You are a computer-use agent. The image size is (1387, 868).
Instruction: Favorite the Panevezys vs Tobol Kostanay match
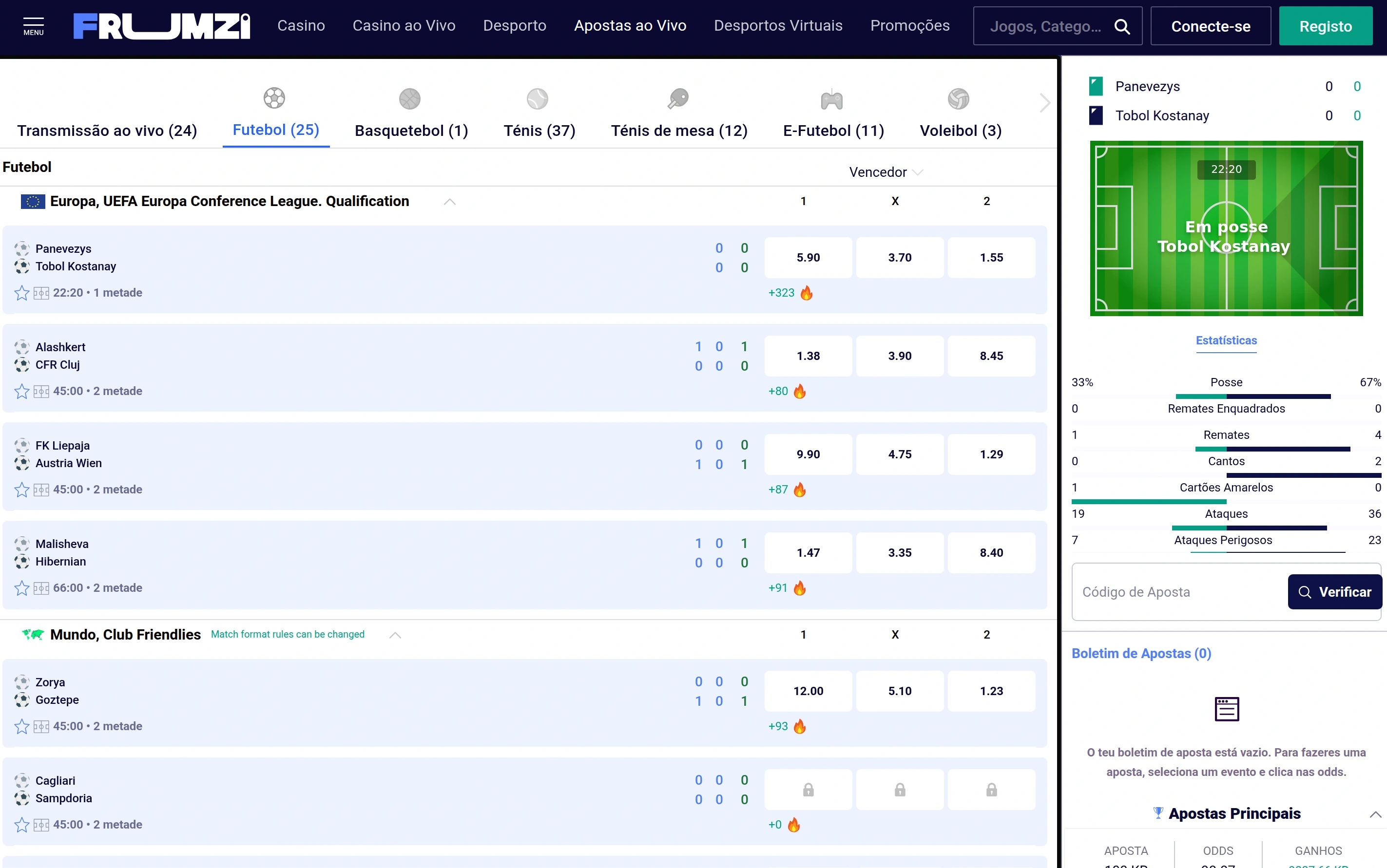tap(22, 293)
